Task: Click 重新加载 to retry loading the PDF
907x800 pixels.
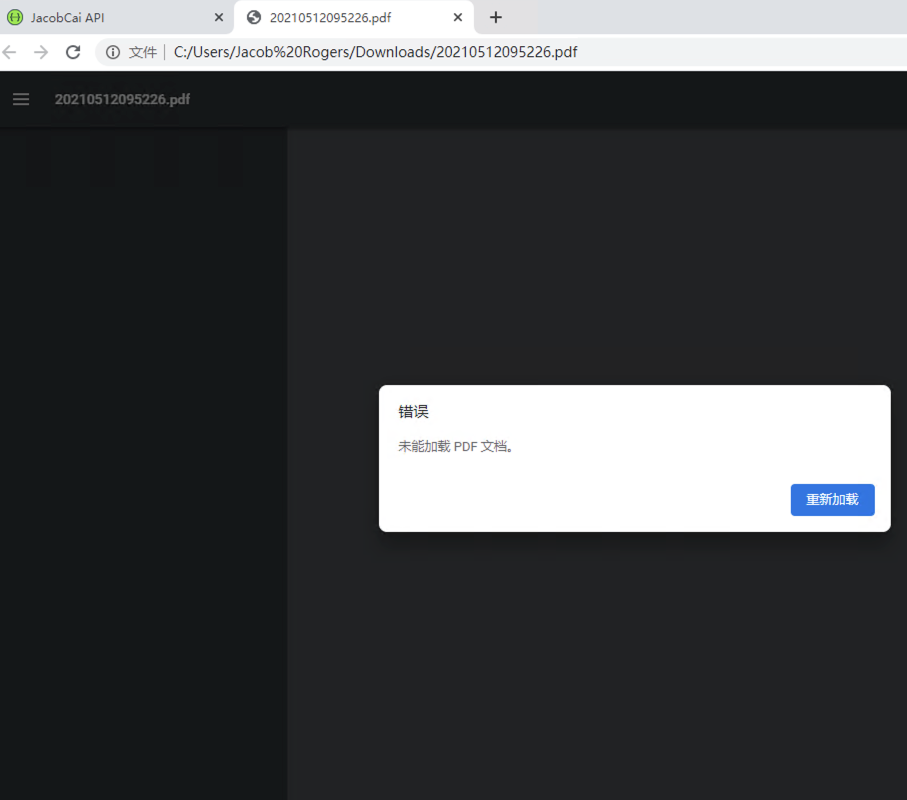Action: 832,500
